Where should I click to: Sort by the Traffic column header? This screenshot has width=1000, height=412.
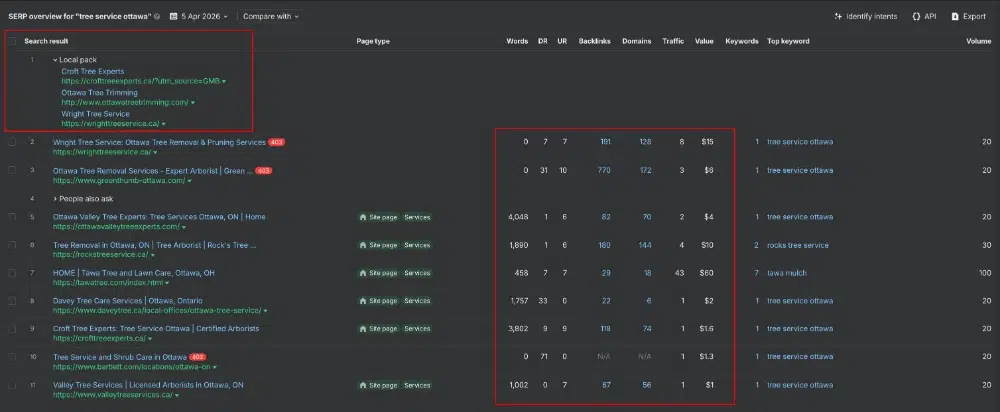tap(673, 41)
